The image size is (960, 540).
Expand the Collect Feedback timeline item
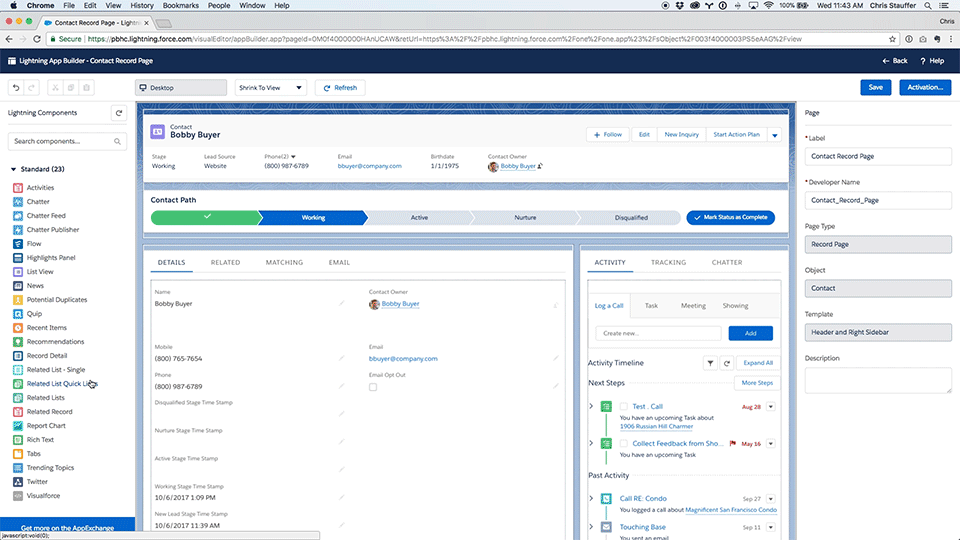(x=591, y=443)
